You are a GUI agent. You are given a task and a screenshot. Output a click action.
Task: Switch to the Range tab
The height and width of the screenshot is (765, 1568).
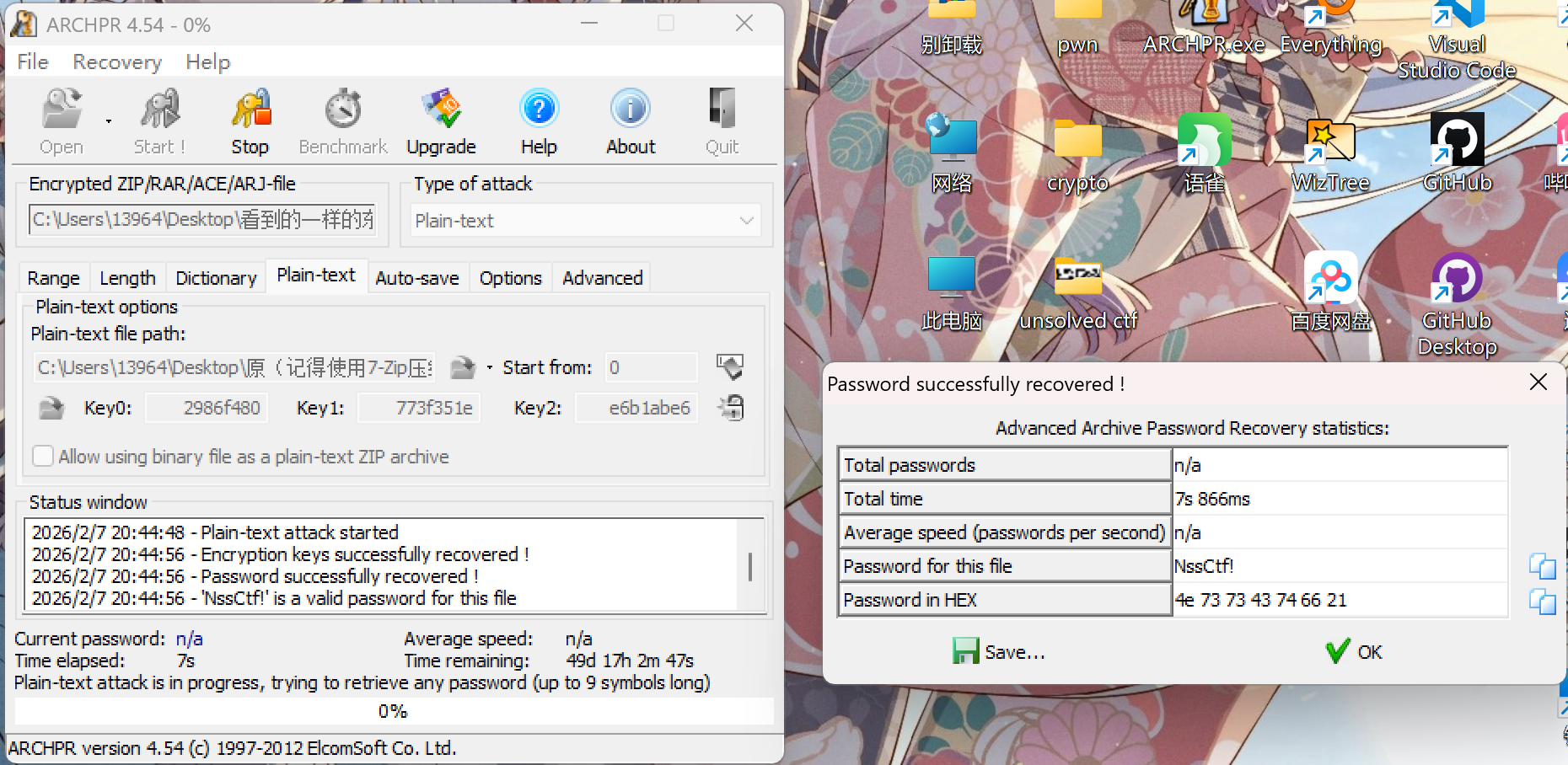[54, 278]
